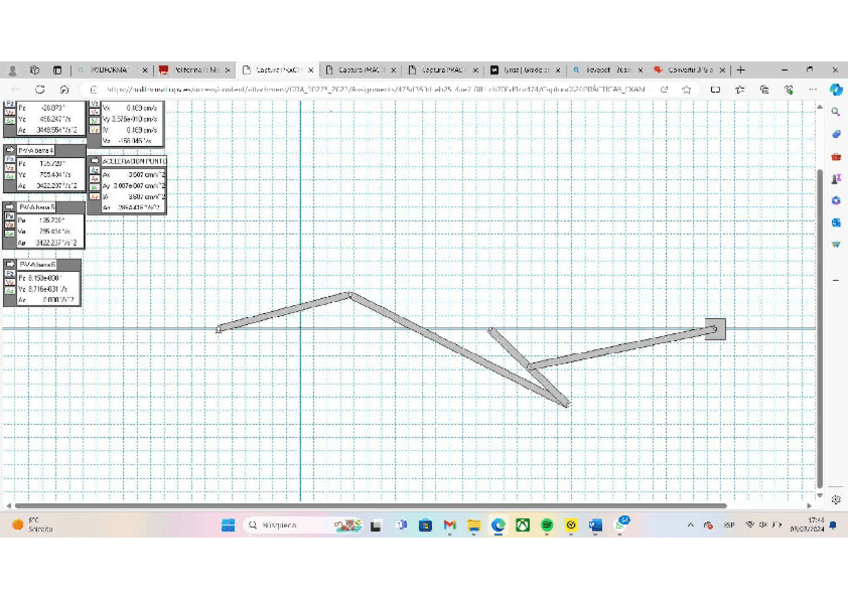
Task: Open the Copilot sidebar
Action: click(x=836, y=90)
